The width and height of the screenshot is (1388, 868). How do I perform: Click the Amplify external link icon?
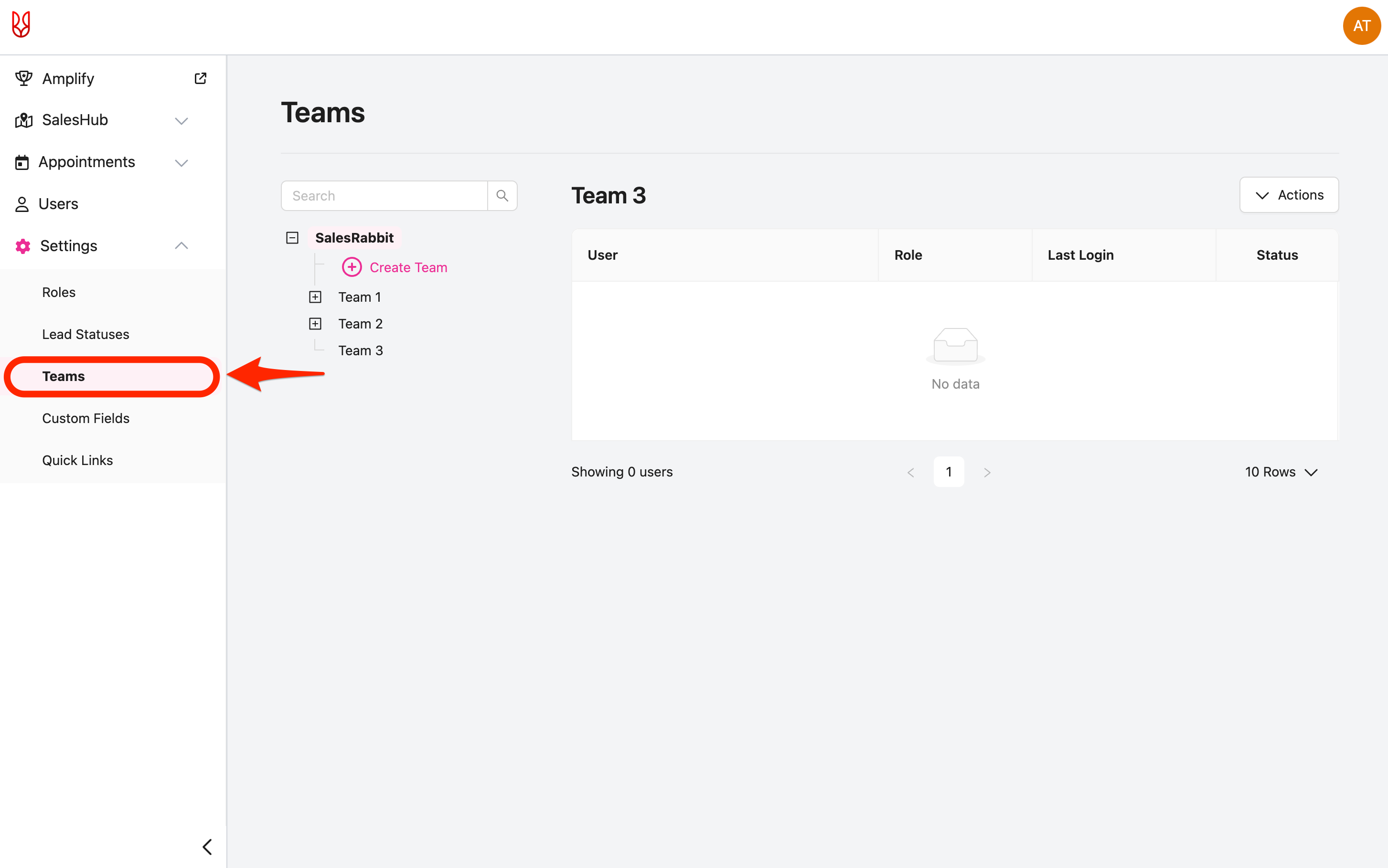(x=201, y=79)
